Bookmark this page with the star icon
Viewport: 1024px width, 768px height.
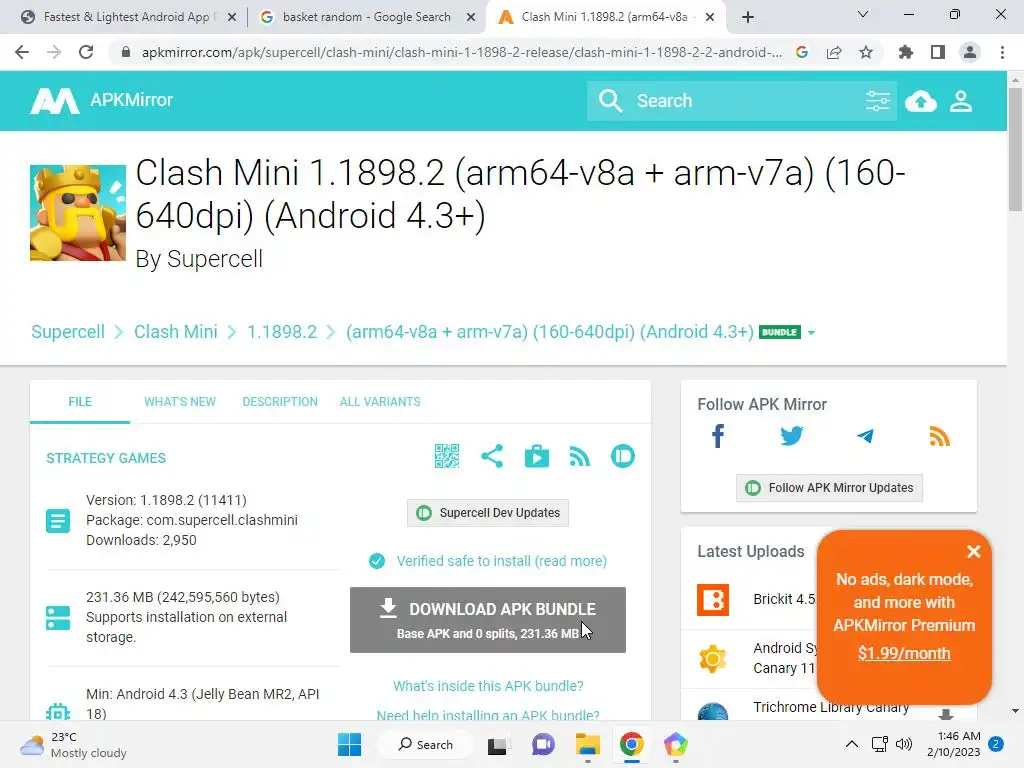[x=866, y=52]
